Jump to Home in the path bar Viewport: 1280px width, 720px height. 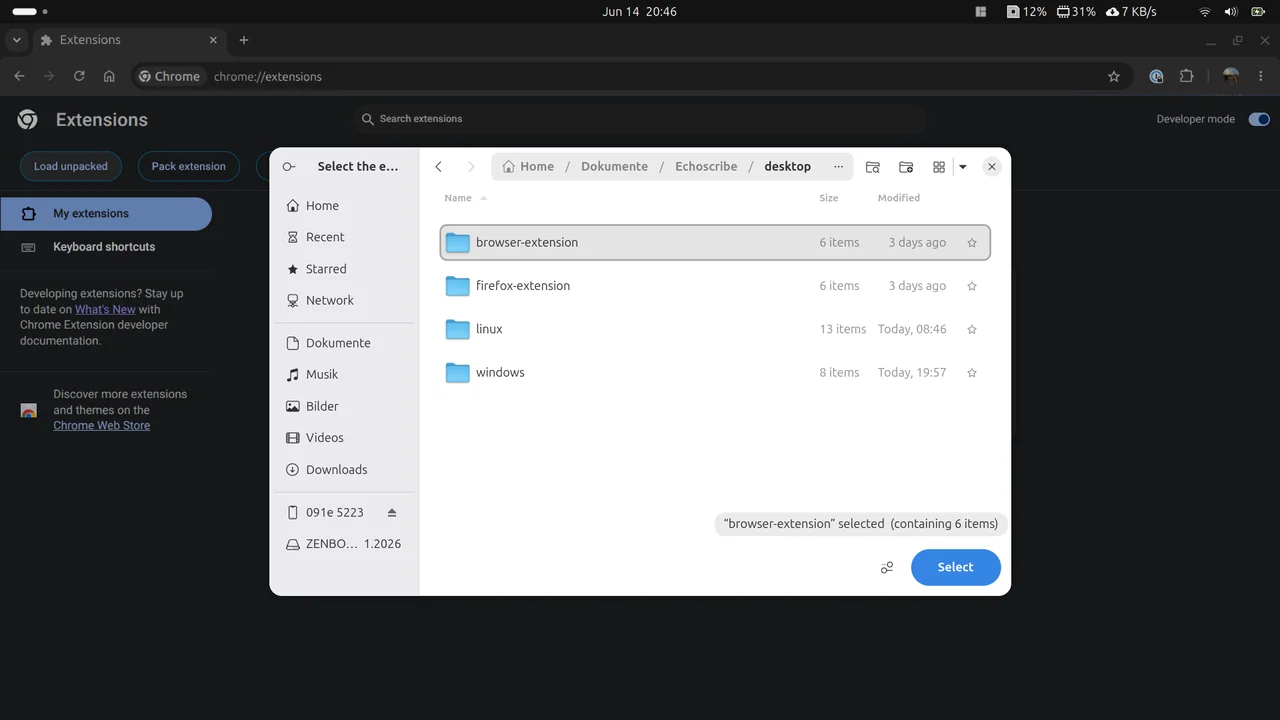[528, 167]
